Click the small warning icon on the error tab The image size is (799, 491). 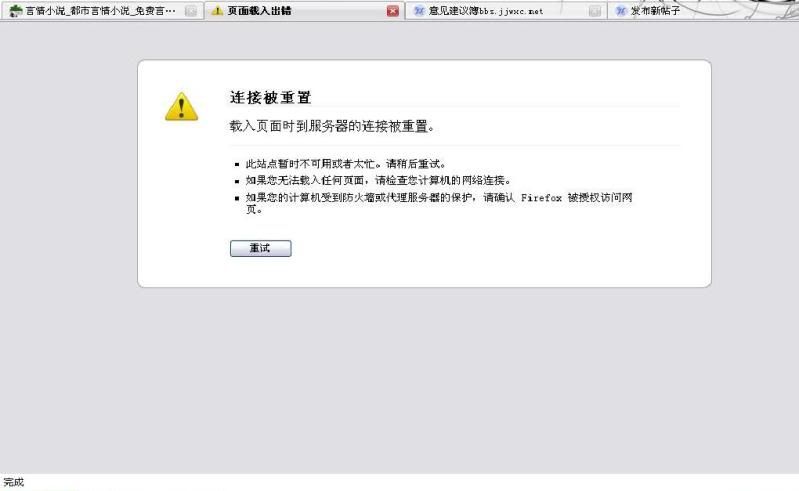217,11
